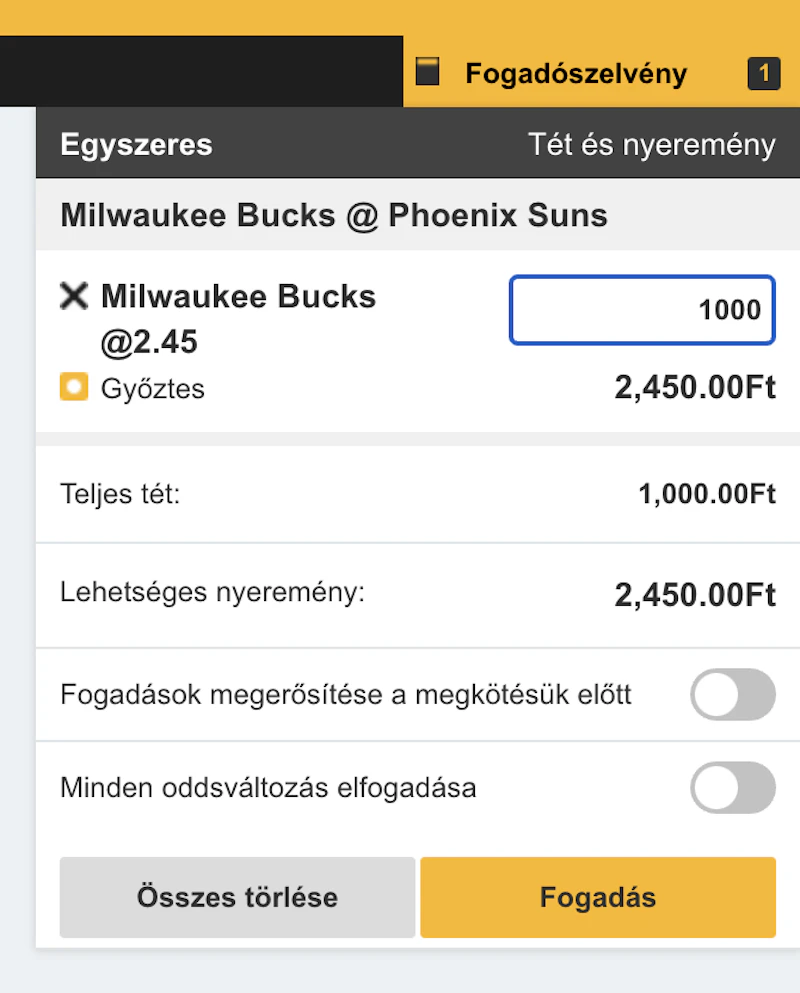Click the Lehetséges nyeremény label
The width and height of the screenshot is (800, 993).
(213, 591)
